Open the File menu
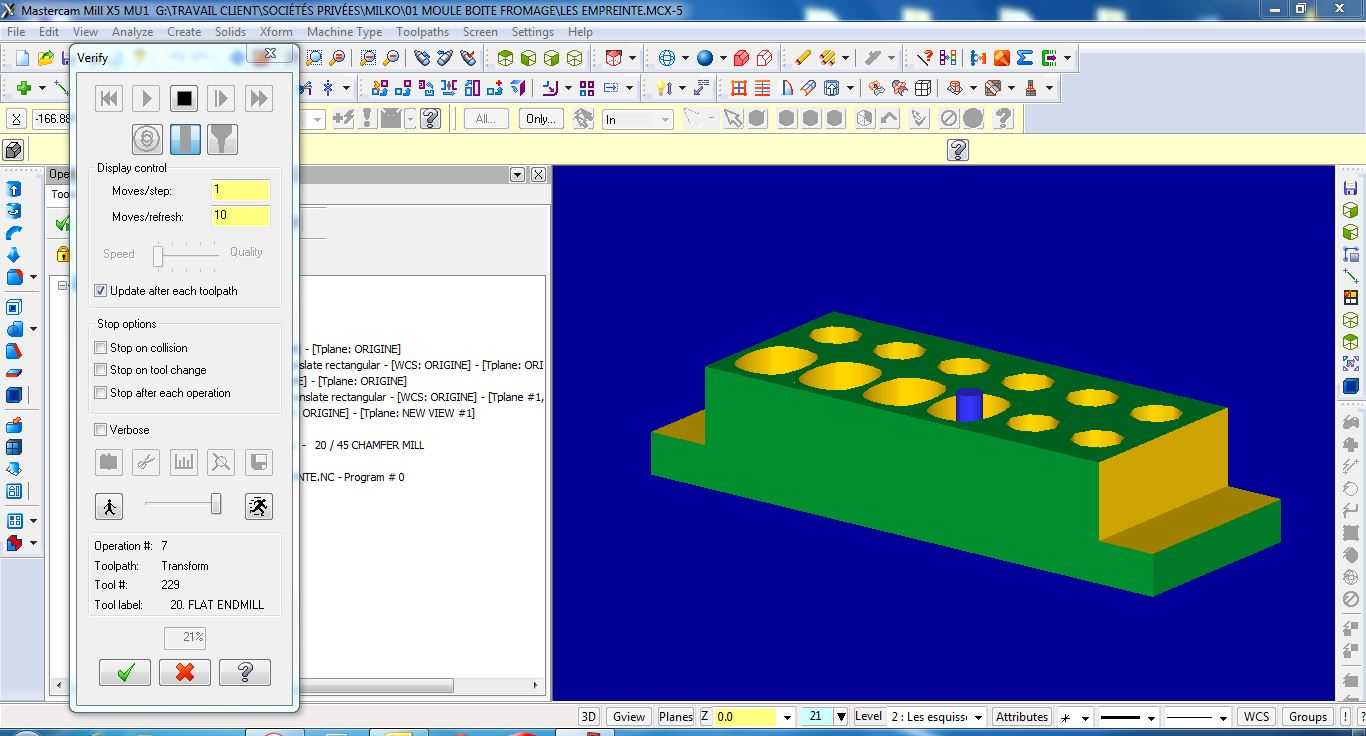 pyautogui.click(x=16, y=31)
